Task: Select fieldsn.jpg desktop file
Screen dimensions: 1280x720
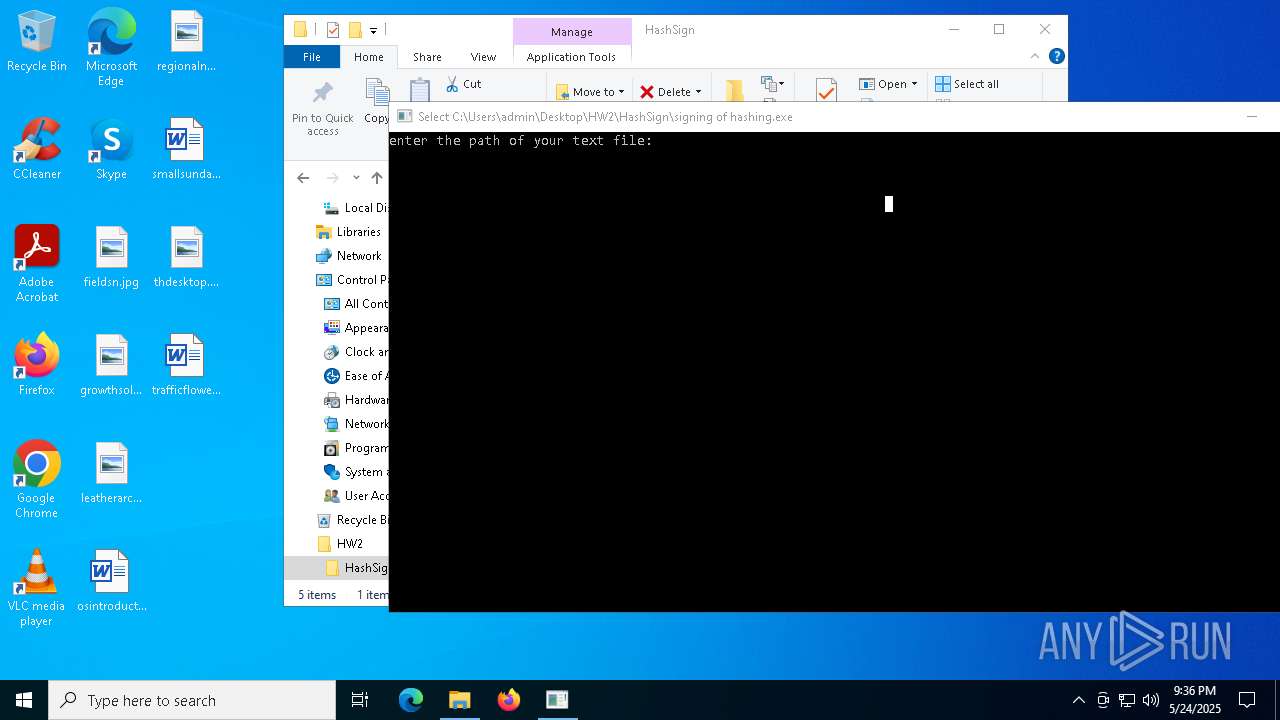Action: click(111, 257)
